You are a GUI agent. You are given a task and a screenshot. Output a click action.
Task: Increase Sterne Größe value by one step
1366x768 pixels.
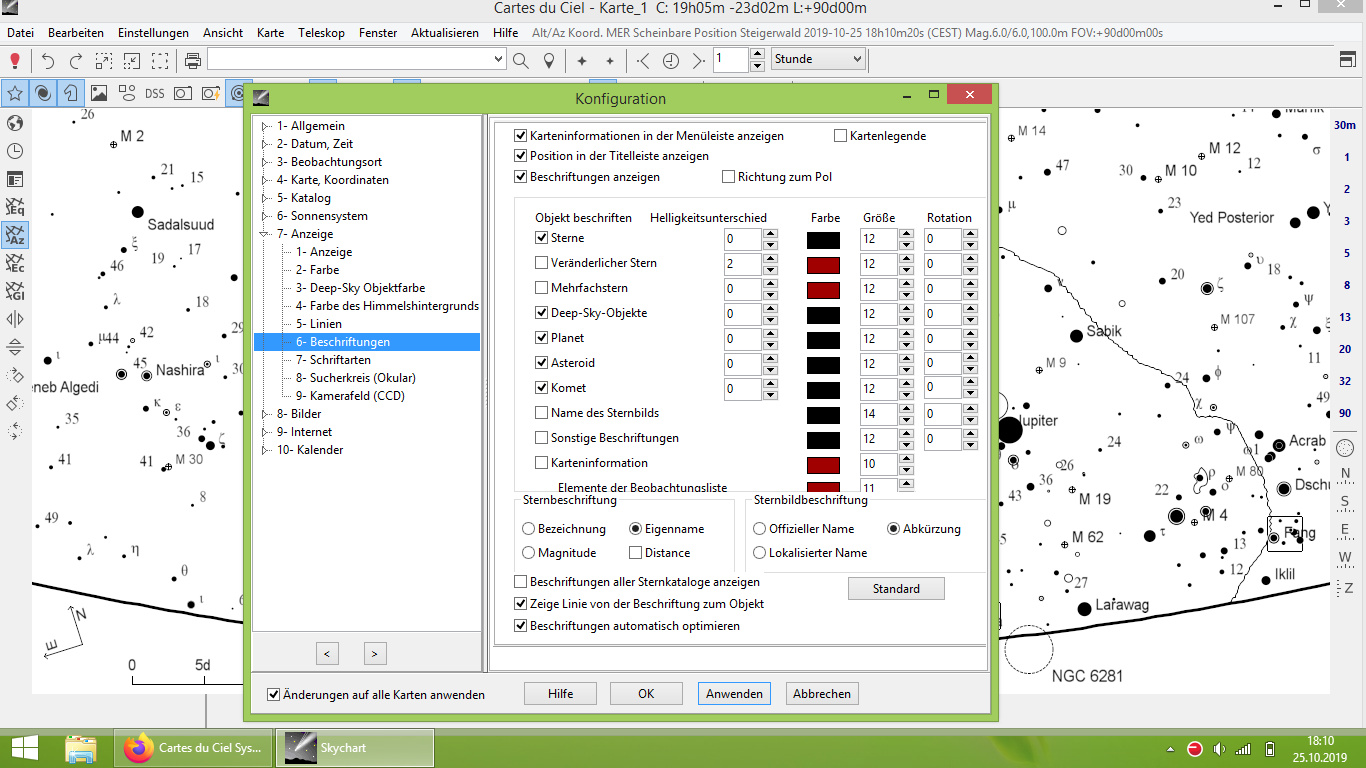click(906, 234)
